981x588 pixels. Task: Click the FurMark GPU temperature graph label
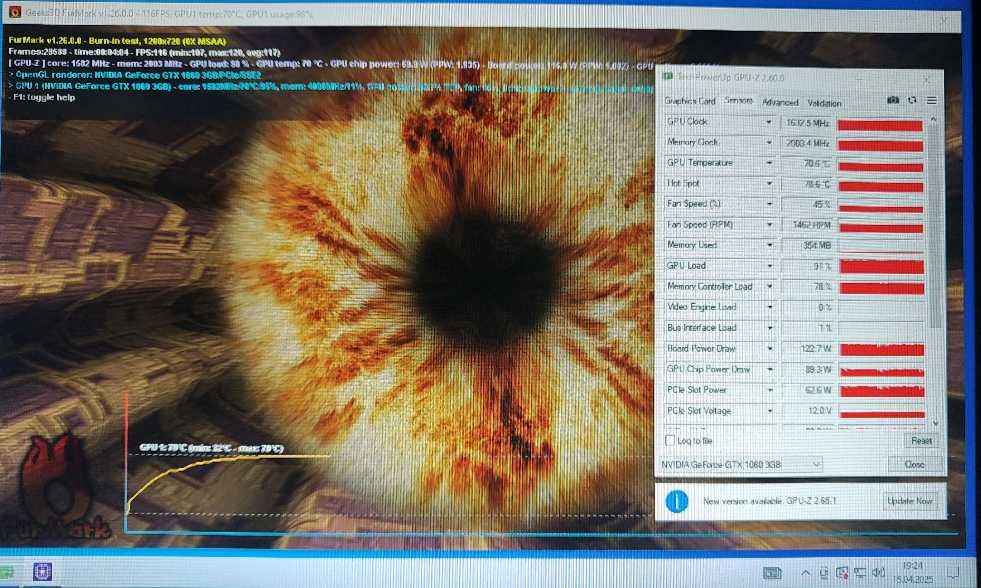[211, 448]
